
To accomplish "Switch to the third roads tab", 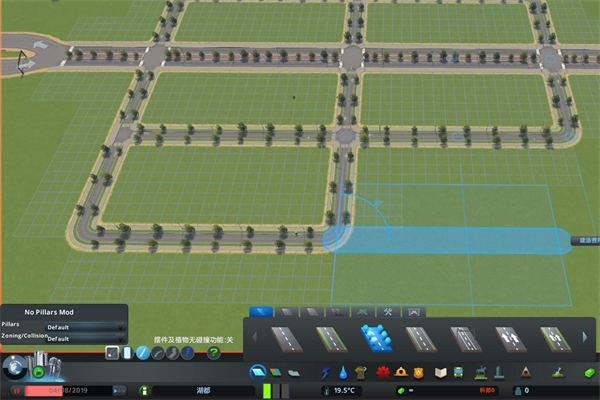I will [x=312, y=312].
